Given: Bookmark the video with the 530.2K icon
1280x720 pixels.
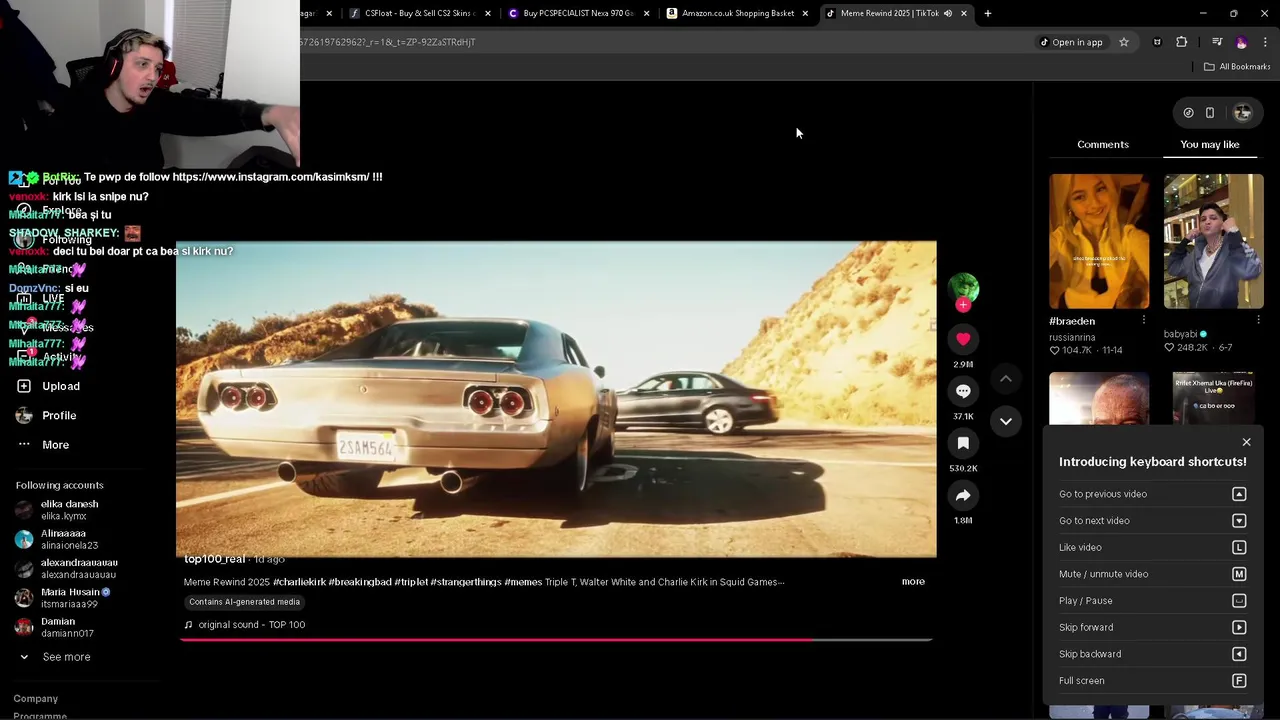Looking at the screenshot, I should pyautogui.click(x=963, y=443).
